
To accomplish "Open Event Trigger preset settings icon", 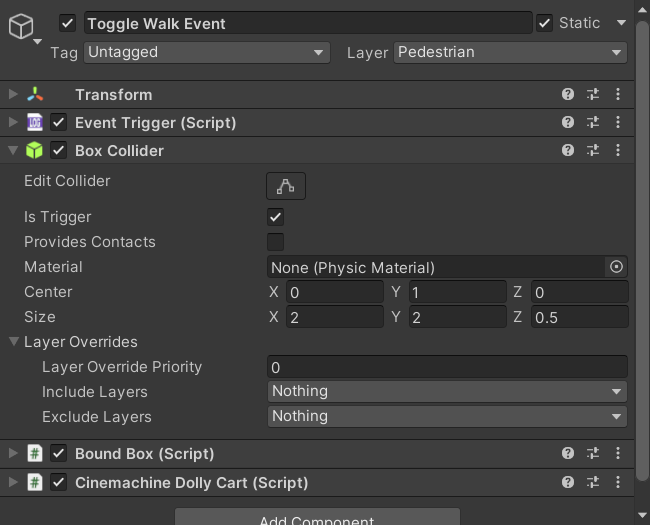I will 593,122.
